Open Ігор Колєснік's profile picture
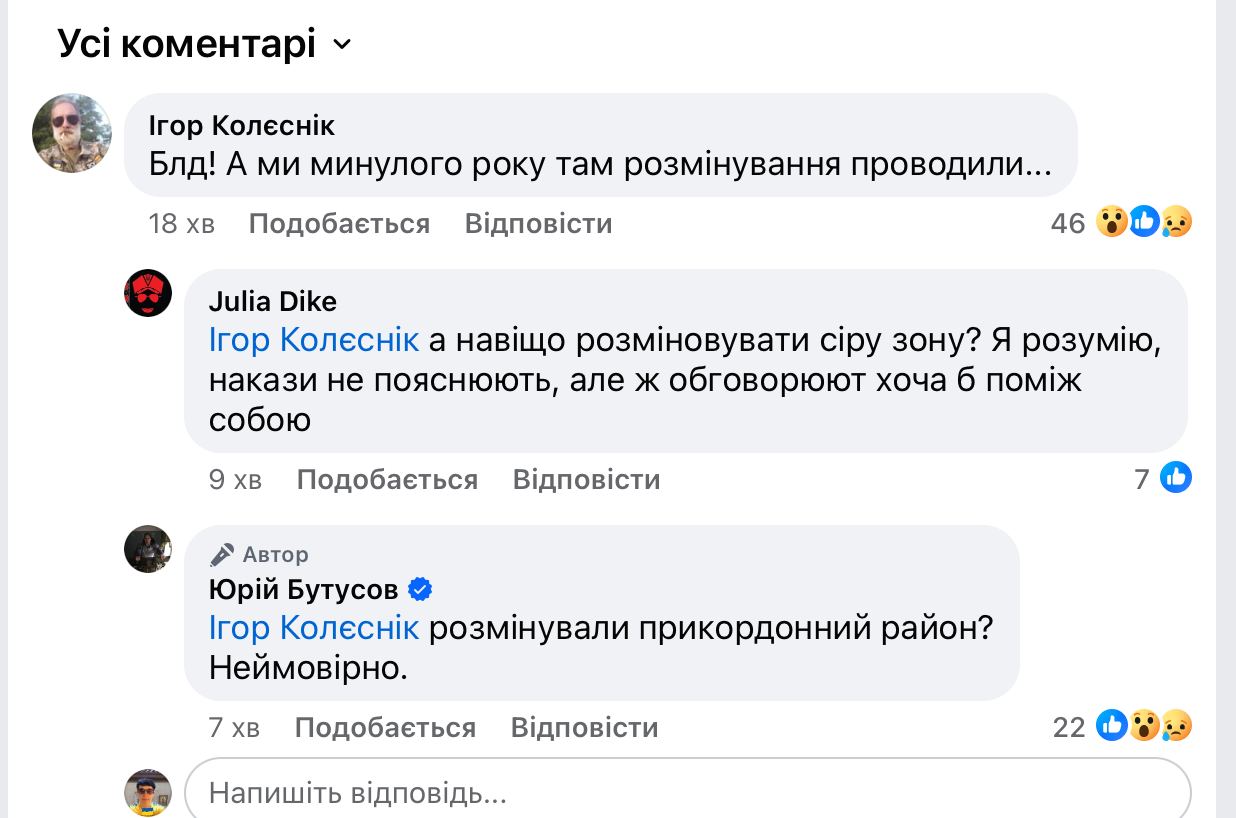This screenshot has width=1236, height=818. tap(72, 133)
